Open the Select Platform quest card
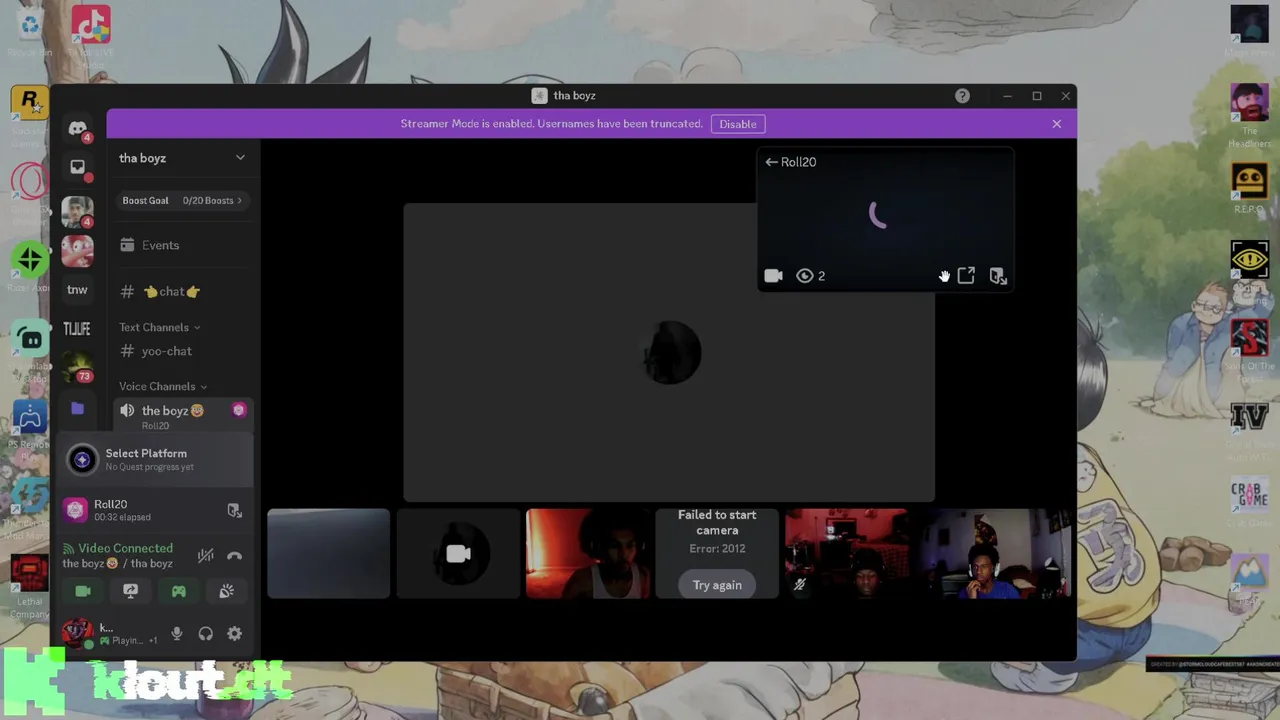The image size is (1280, 720). (x=154, y=459)
